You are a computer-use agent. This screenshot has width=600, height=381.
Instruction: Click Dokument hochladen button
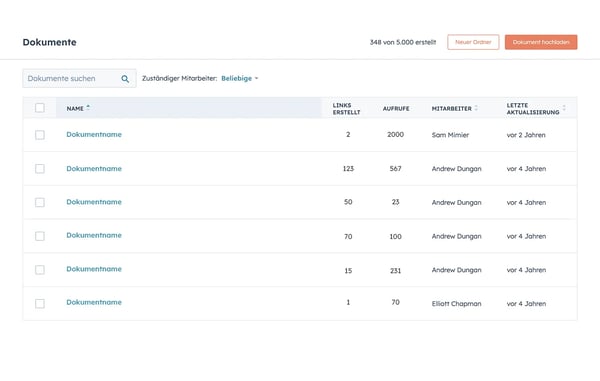pyautogui.click(x=541, y=42)
